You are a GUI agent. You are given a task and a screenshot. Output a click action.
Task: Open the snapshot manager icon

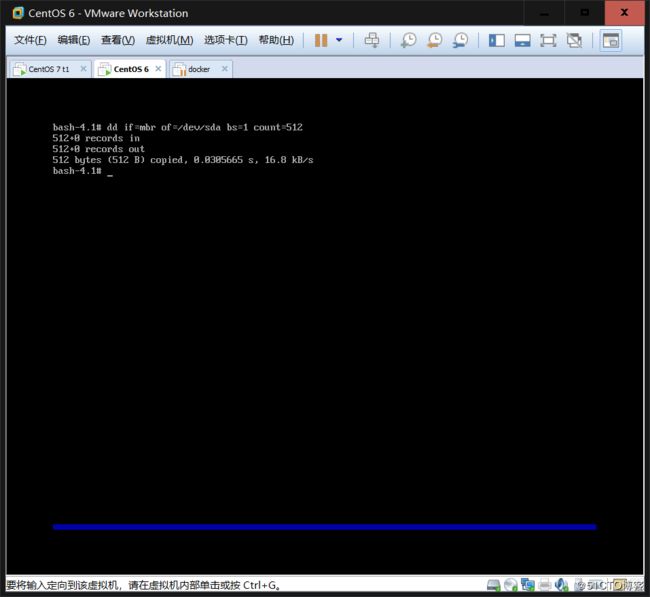point(460,40)
